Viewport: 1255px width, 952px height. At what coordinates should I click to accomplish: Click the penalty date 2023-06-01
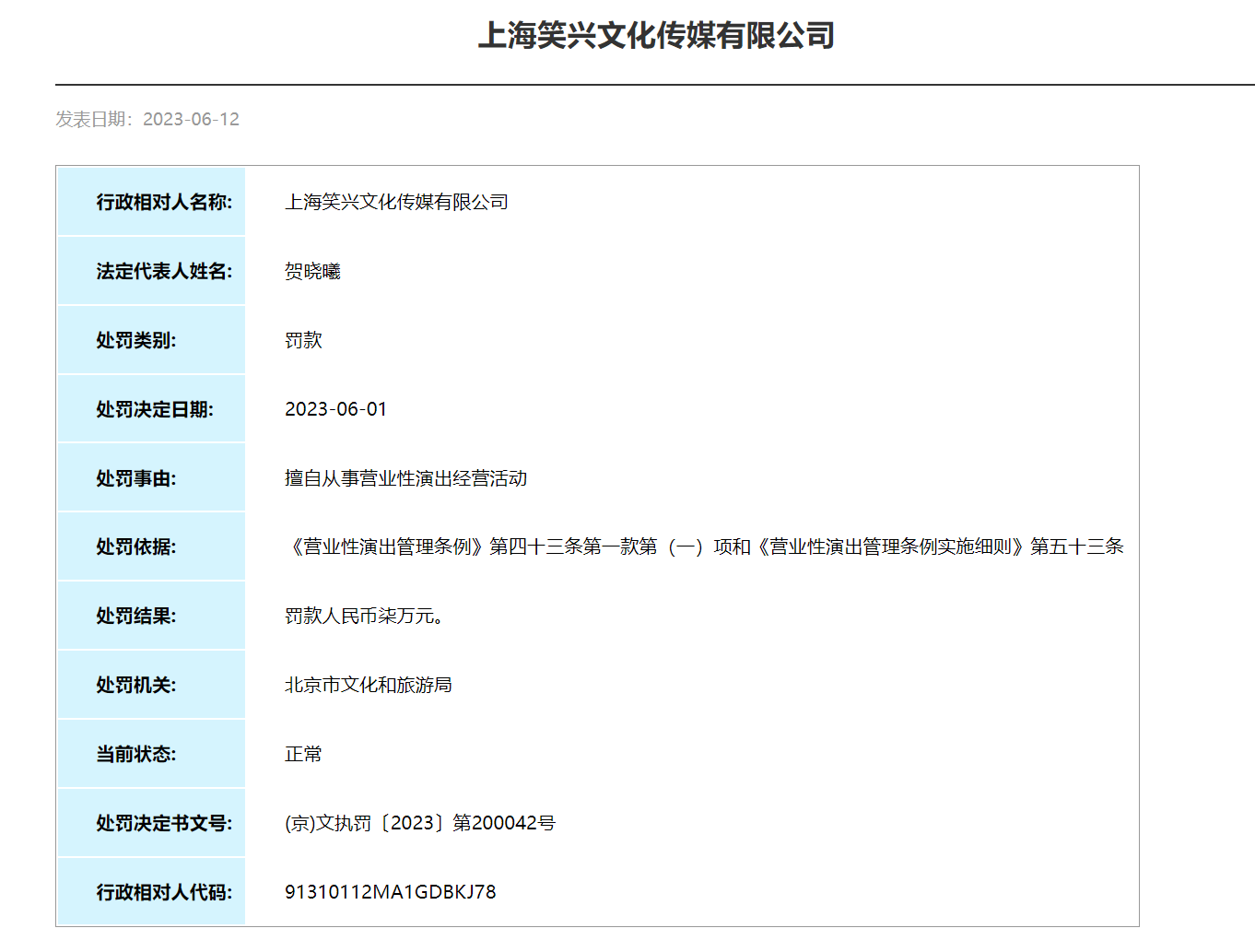[335, 409]
